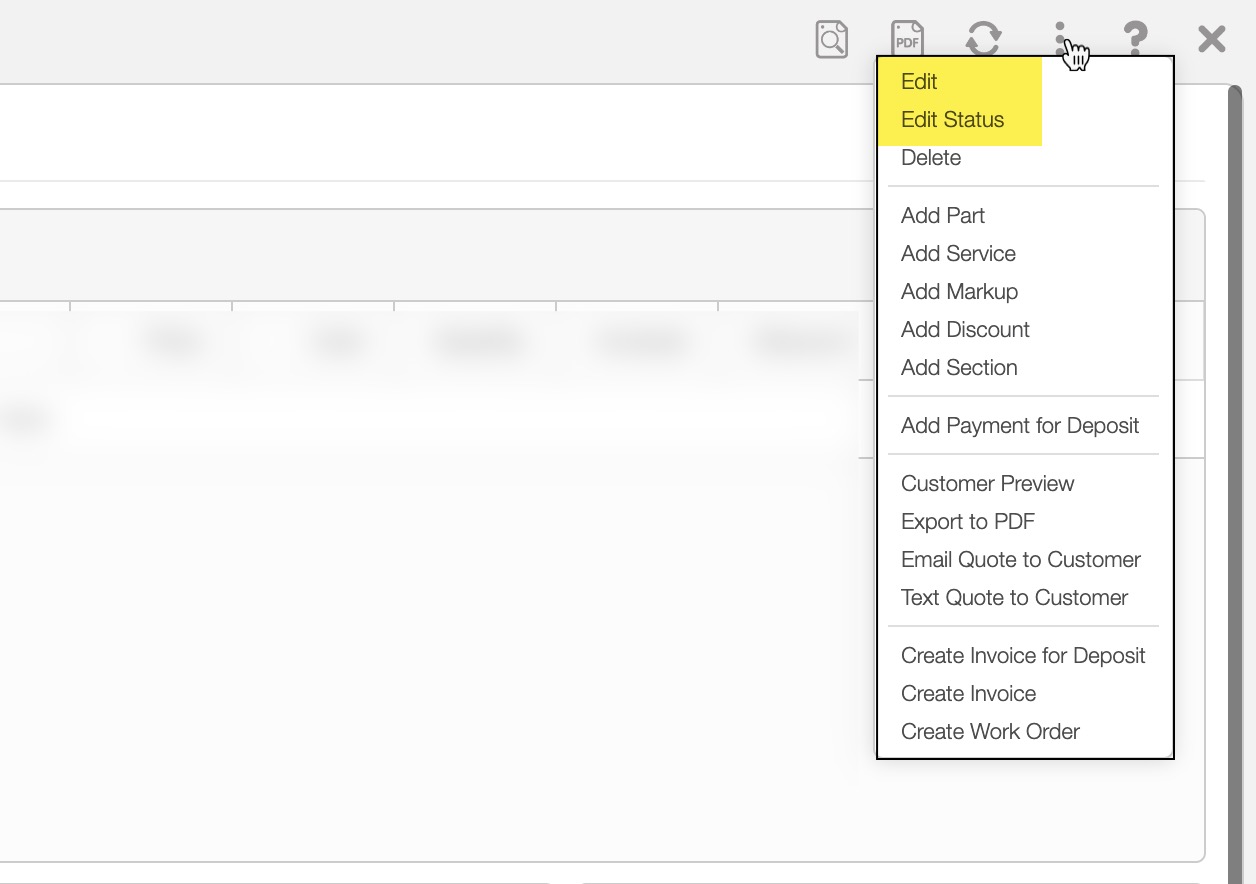Open Customer Preview from menu
The height and width of the screenshot is (884, 1256).
click(987, 484)
